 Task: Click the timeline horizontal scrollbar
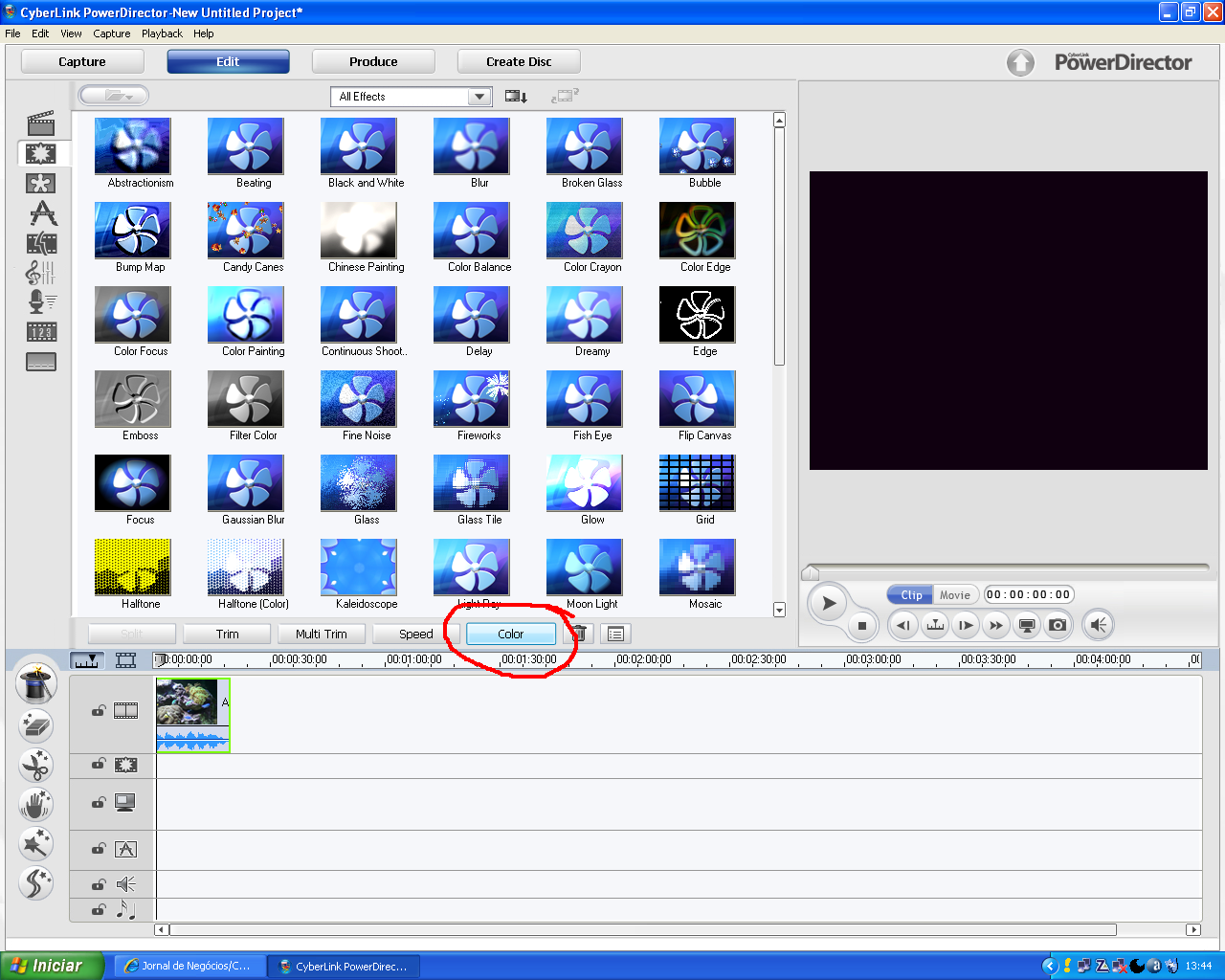(643, 929)
